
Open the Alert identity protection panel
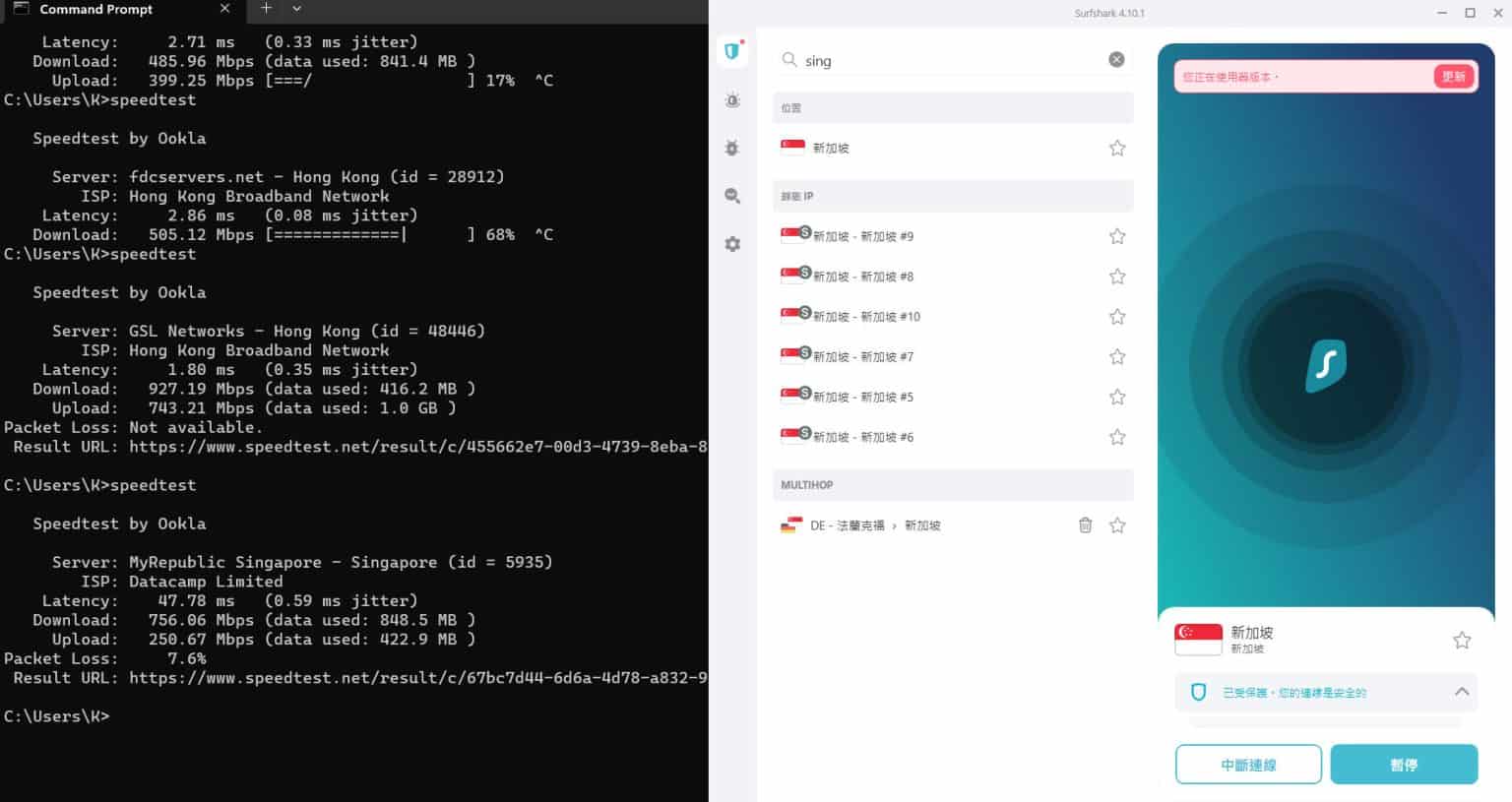(x=732, y=100)
